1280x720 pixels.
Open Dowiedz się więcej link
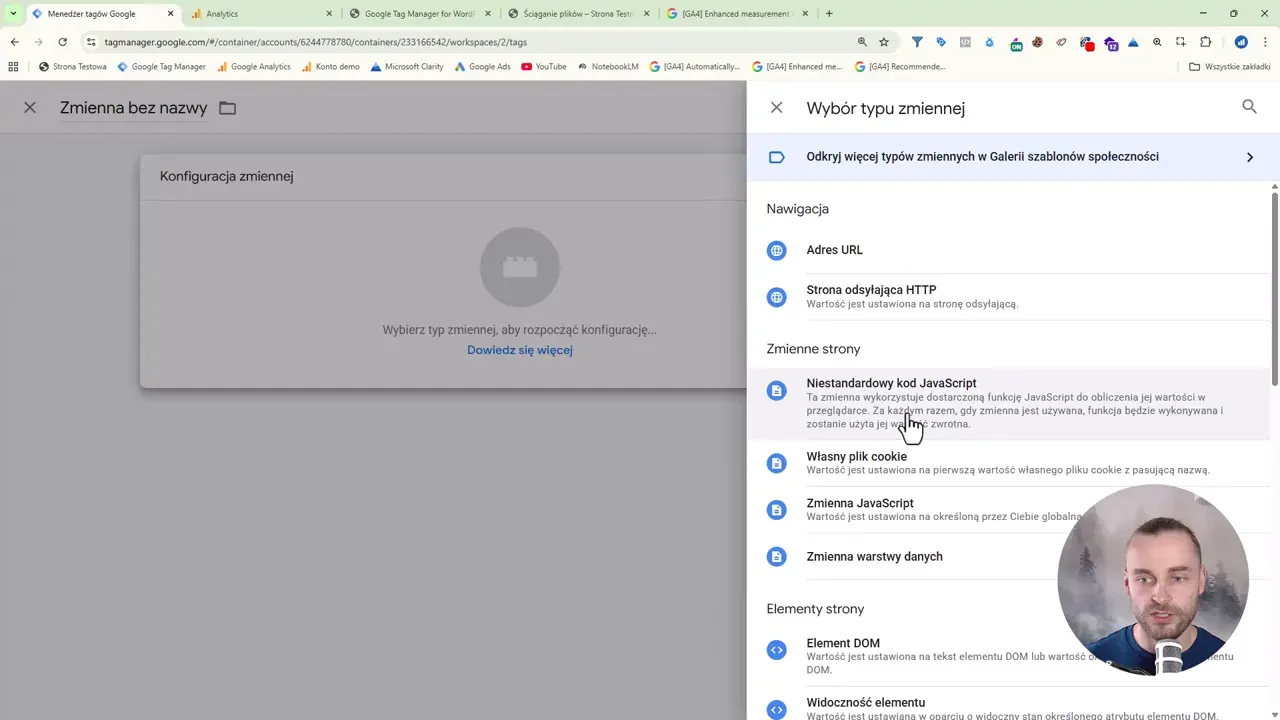pos(520,350)
